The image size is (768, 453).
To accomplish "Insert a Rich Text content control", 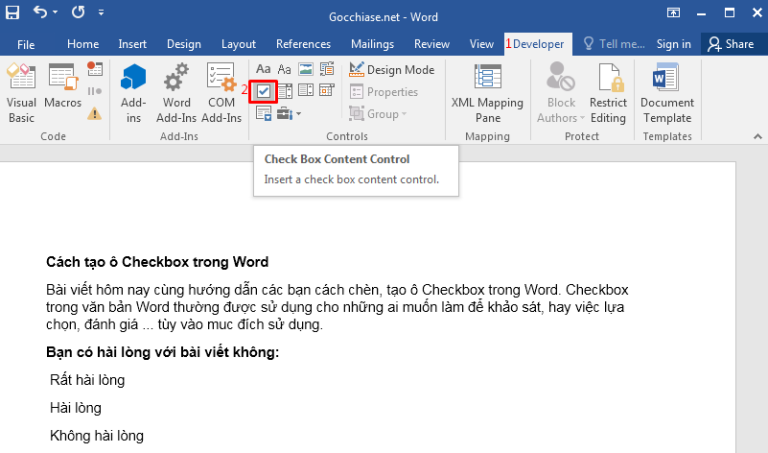I will [264, 69].
